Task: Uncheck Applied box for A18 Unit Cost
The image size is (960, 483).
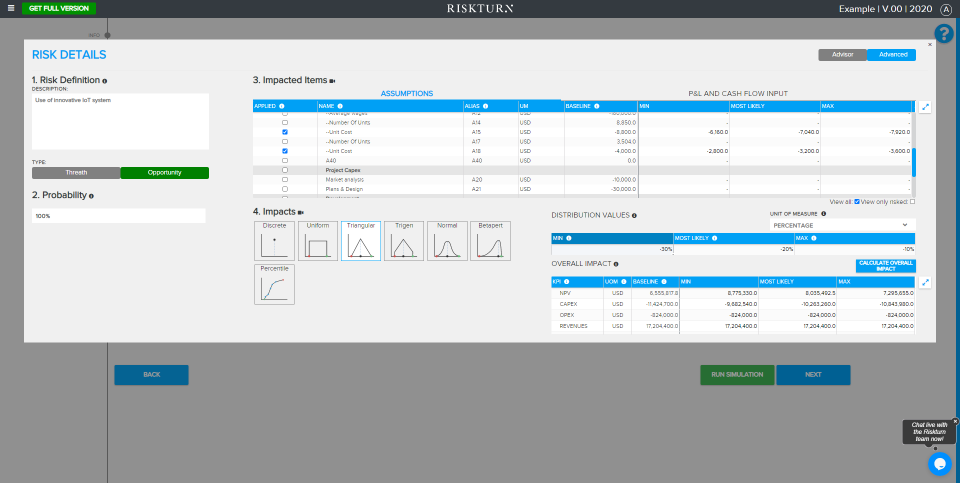Action: [x=285, y=151]
